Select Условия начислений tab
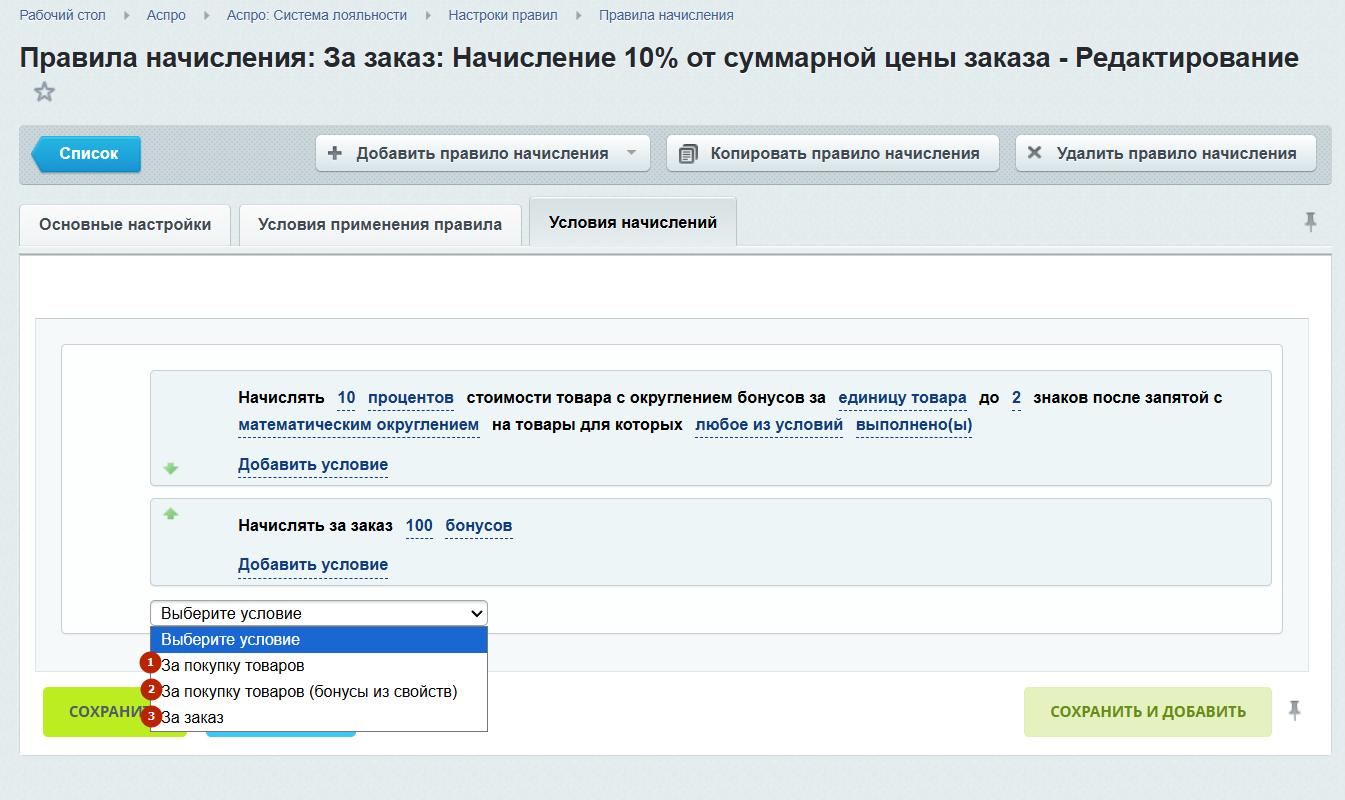 tap(632, 223)
